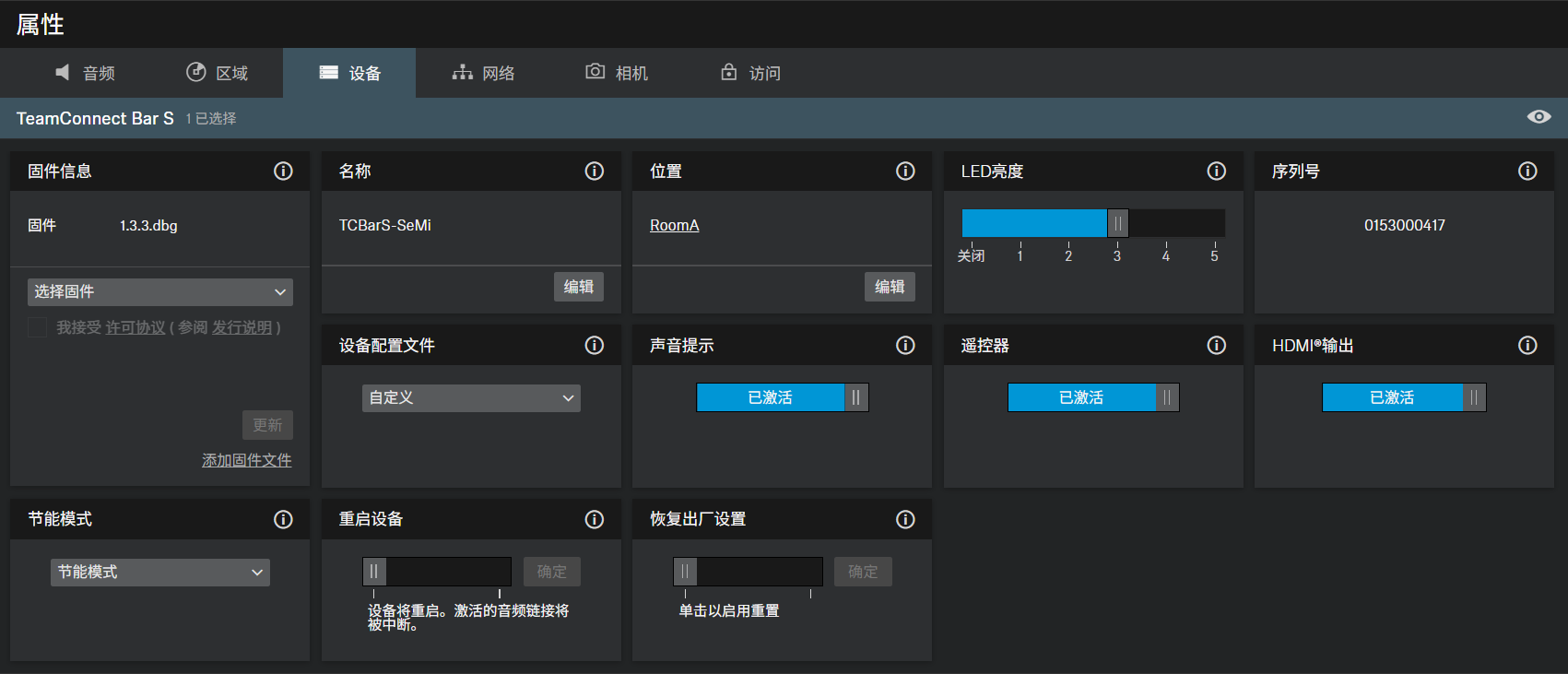The height and width of the screenshot is (674, 1568).
Task: Switch to the 音频 tab
Action: [86, 73]
